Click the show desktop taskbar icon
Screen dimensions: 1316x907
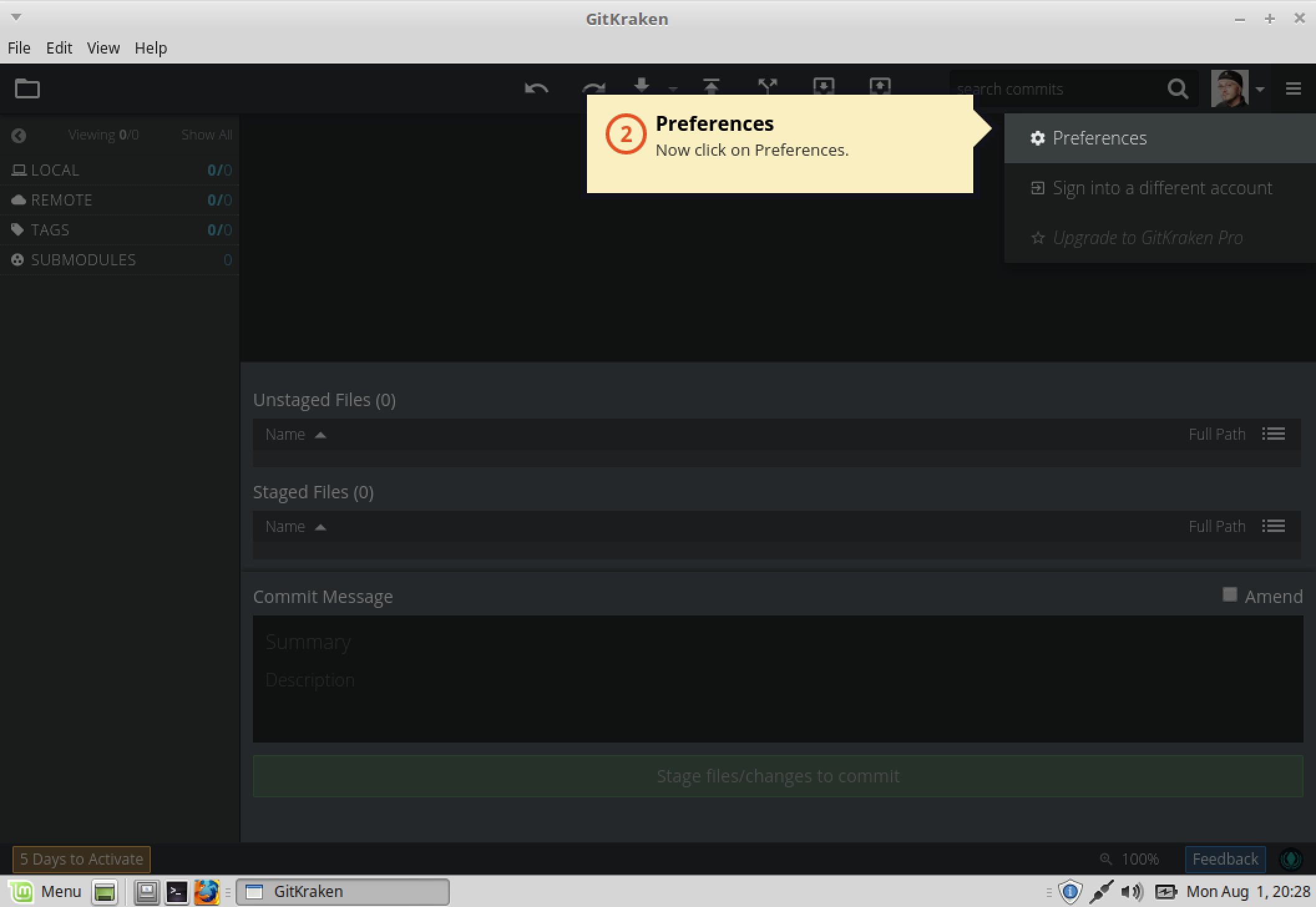105,891
